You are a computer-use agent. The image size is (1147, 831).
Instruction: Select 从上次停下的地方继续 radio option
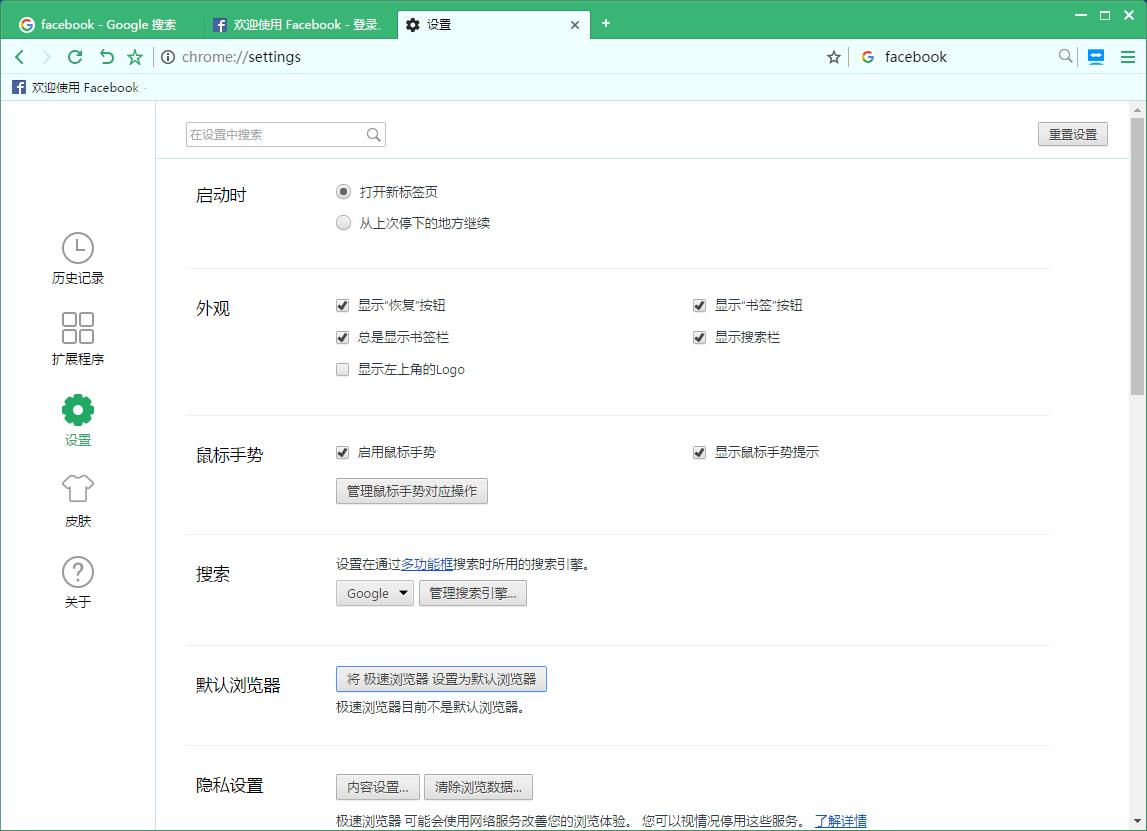pos(343,222)
